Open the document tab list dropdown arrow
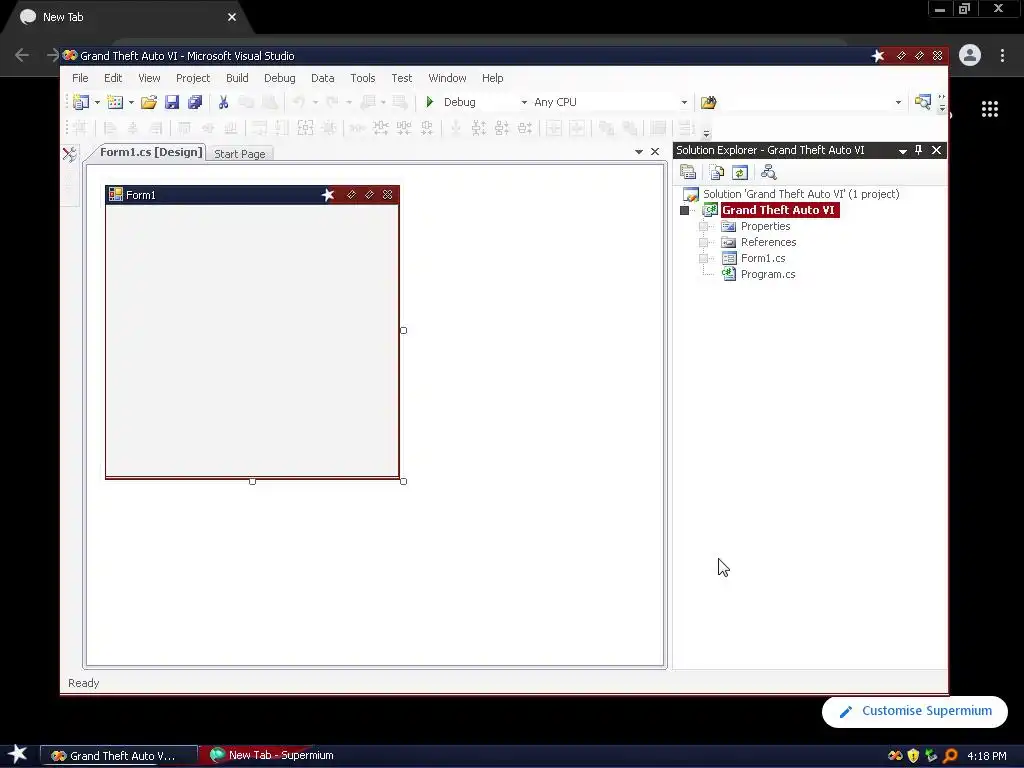This screenshot has height=768, width=1024. [x=639, y=152]
